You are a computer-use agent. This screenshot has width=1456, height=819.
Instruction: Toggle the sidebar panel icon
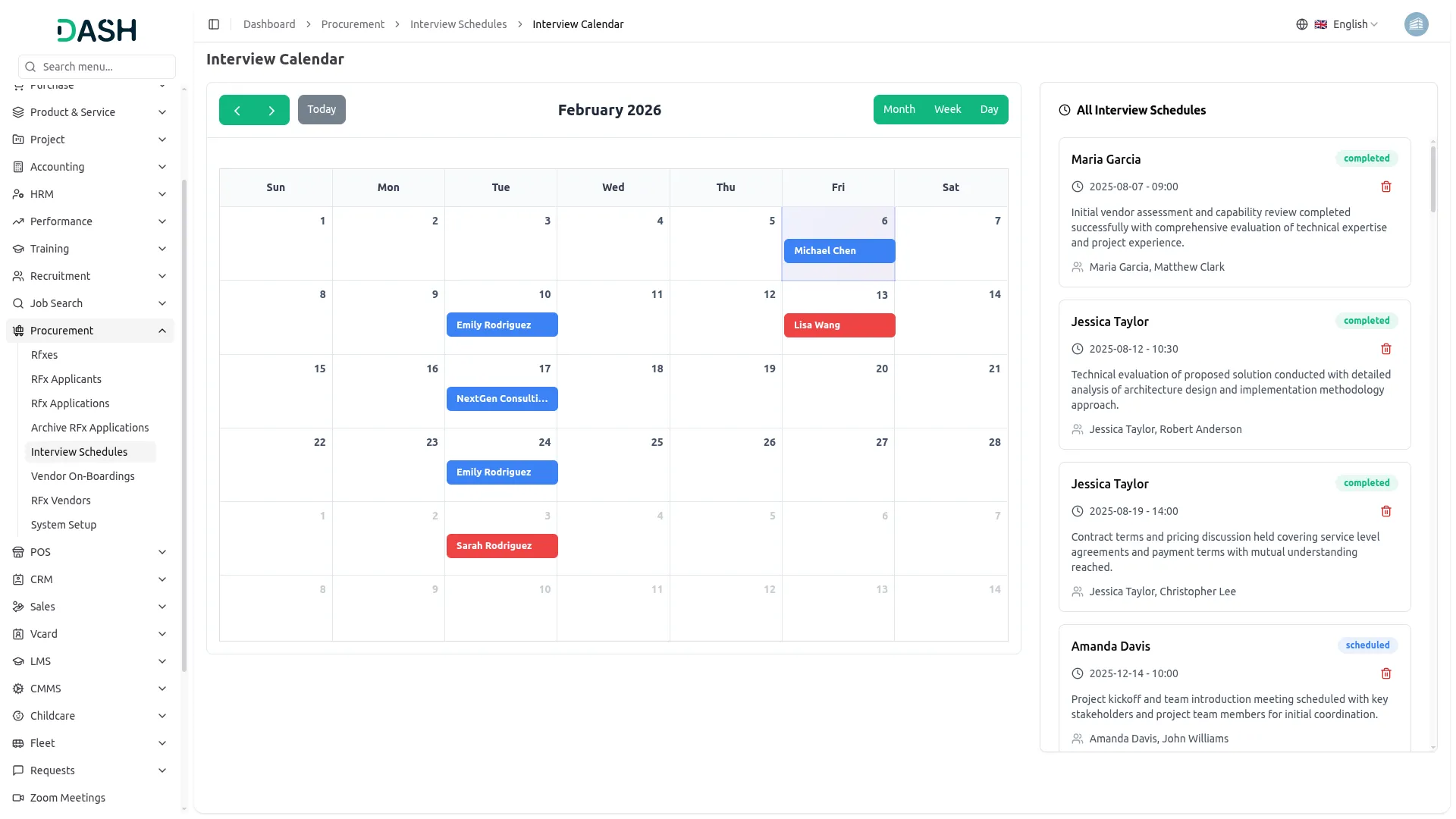pos(214,24)
